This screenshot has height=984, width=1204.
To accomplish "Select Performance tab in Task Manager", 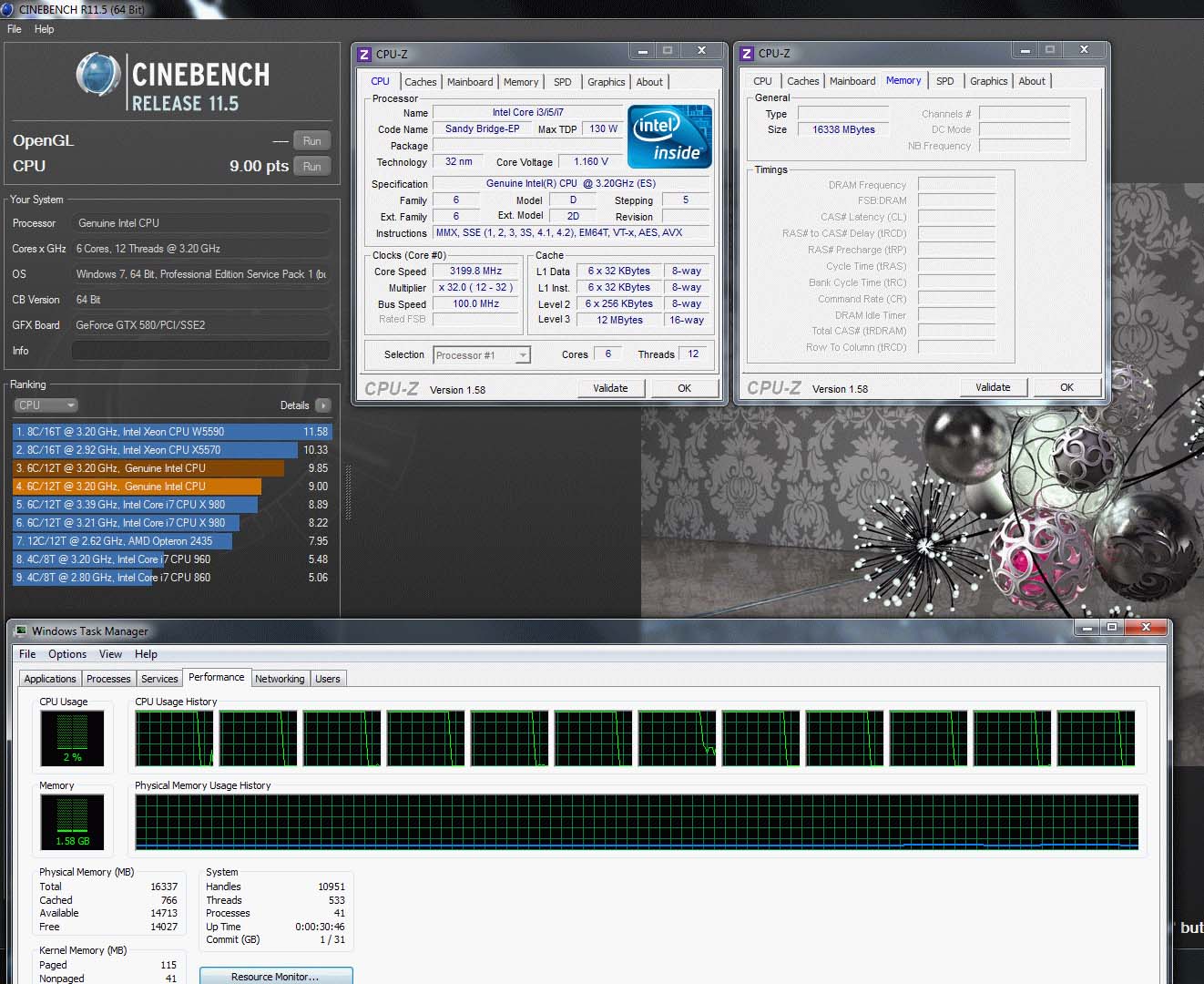I will point(216,677).
